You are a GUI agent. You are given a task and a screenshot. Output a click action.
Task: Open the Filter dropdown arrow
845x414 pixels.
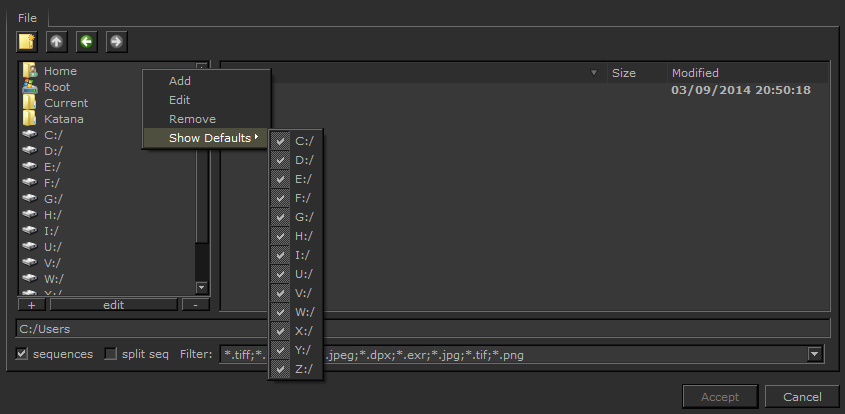coord(815,354)
